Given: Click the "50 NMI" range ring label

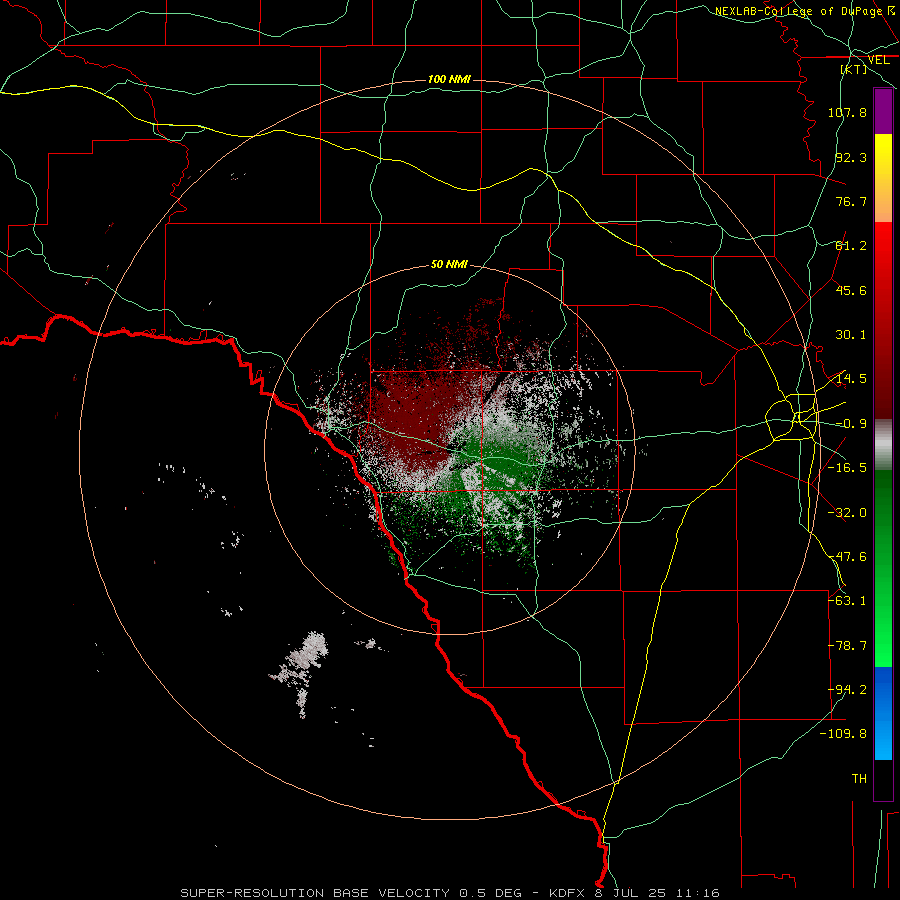Looking at the screenshot, I should pos(449,265).
